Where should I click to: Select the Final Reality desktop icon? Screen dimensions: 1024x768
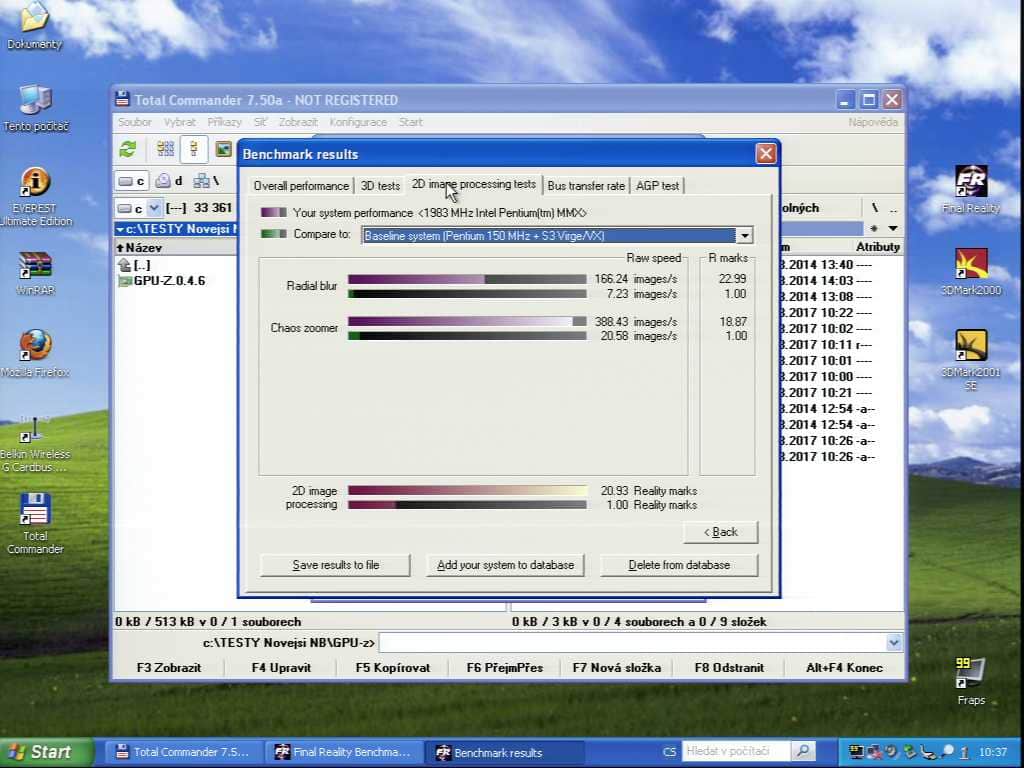click(971, 190)
